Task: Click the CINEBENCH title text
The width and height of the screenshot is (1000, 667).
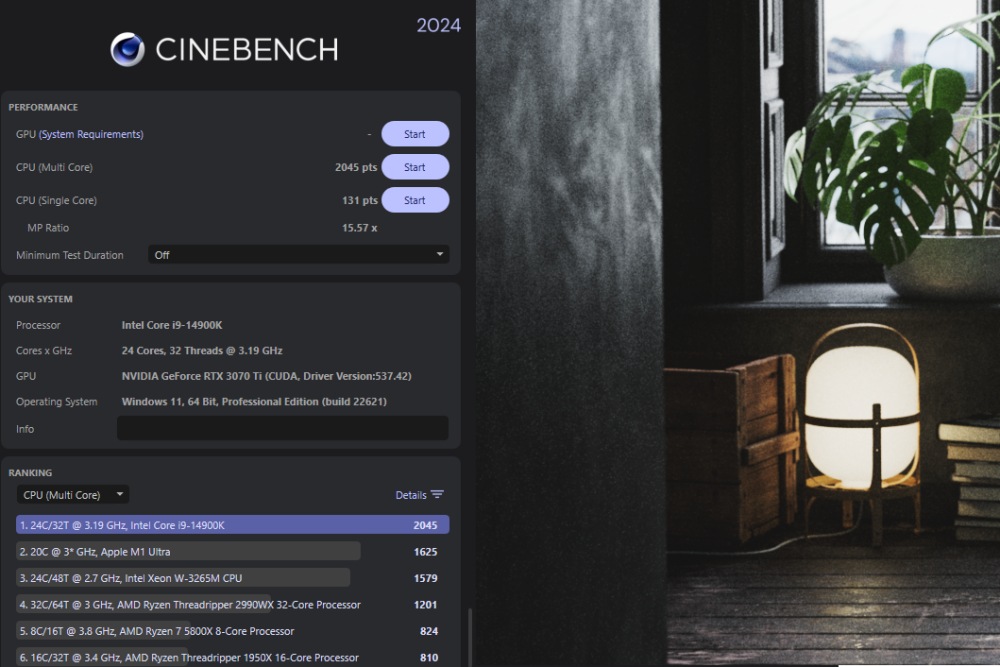Action: [247, 50]
